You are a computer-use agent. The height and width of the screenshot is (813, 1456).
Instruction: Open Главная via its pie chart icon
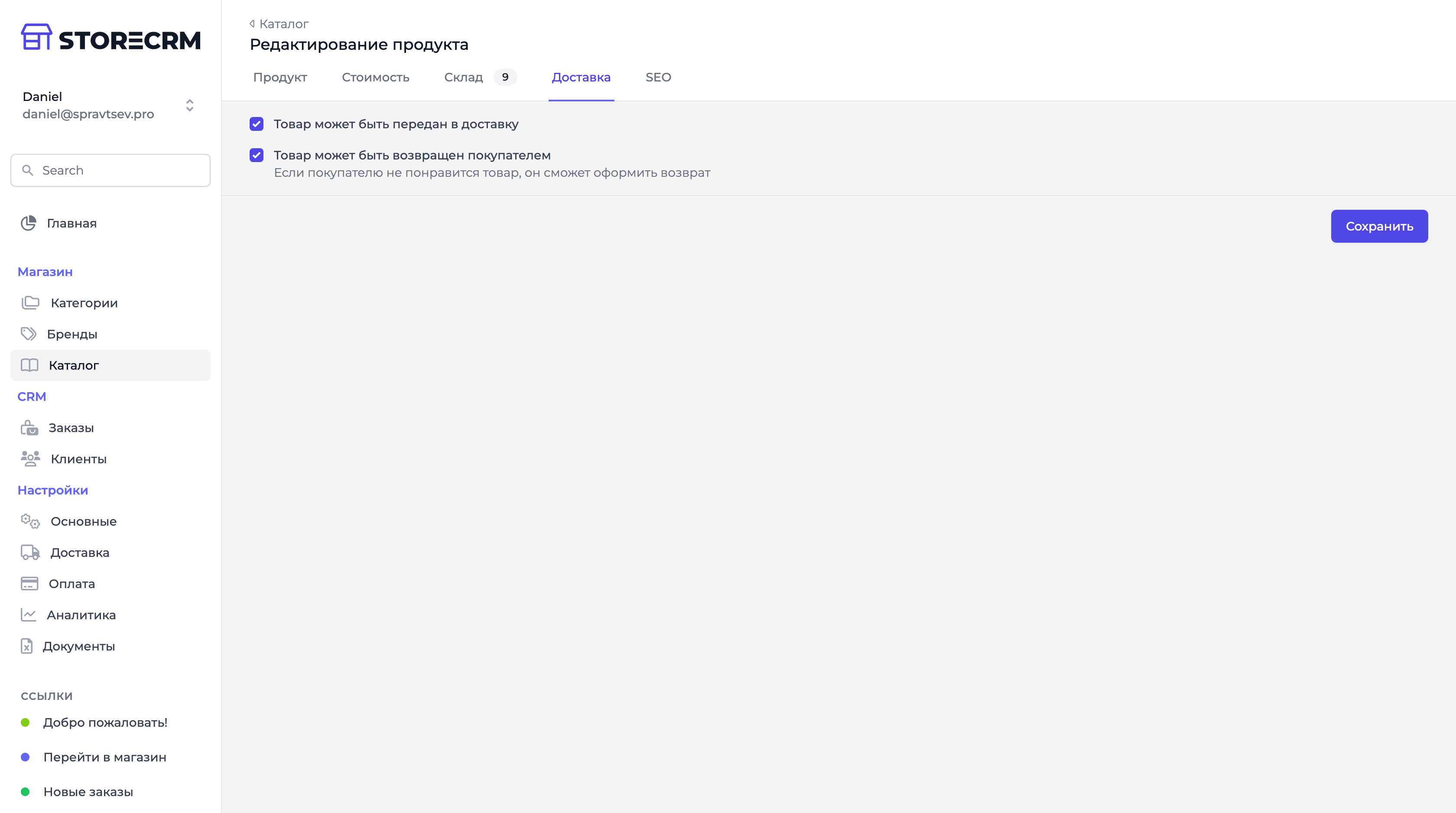pos(28,223)
